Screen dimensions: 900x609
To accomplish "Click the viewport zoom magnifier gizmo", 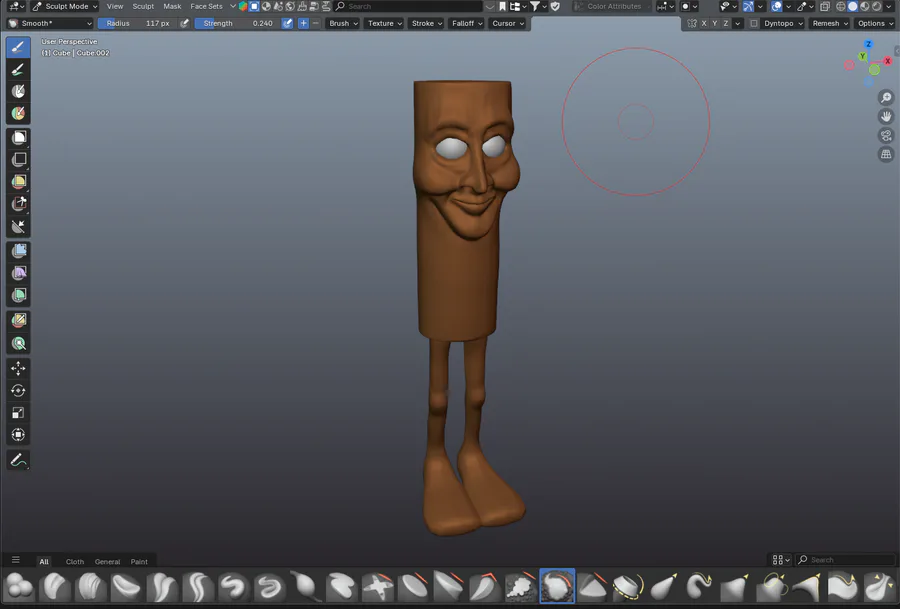I will pyautogui.click(x=886, y=98).
